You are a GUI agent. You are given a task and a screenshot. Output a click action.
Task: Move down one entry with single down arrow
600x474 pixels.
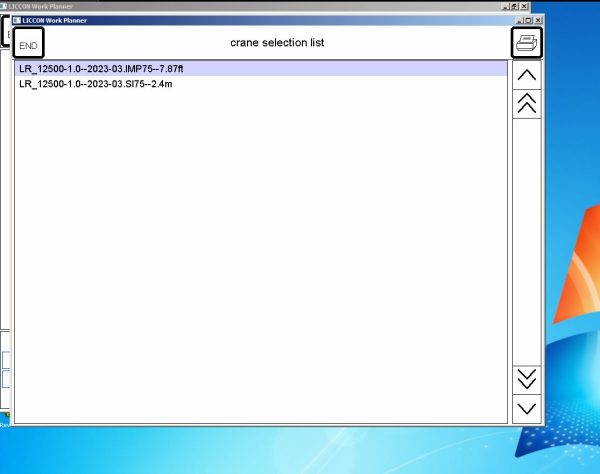click(x=527, y=409)
